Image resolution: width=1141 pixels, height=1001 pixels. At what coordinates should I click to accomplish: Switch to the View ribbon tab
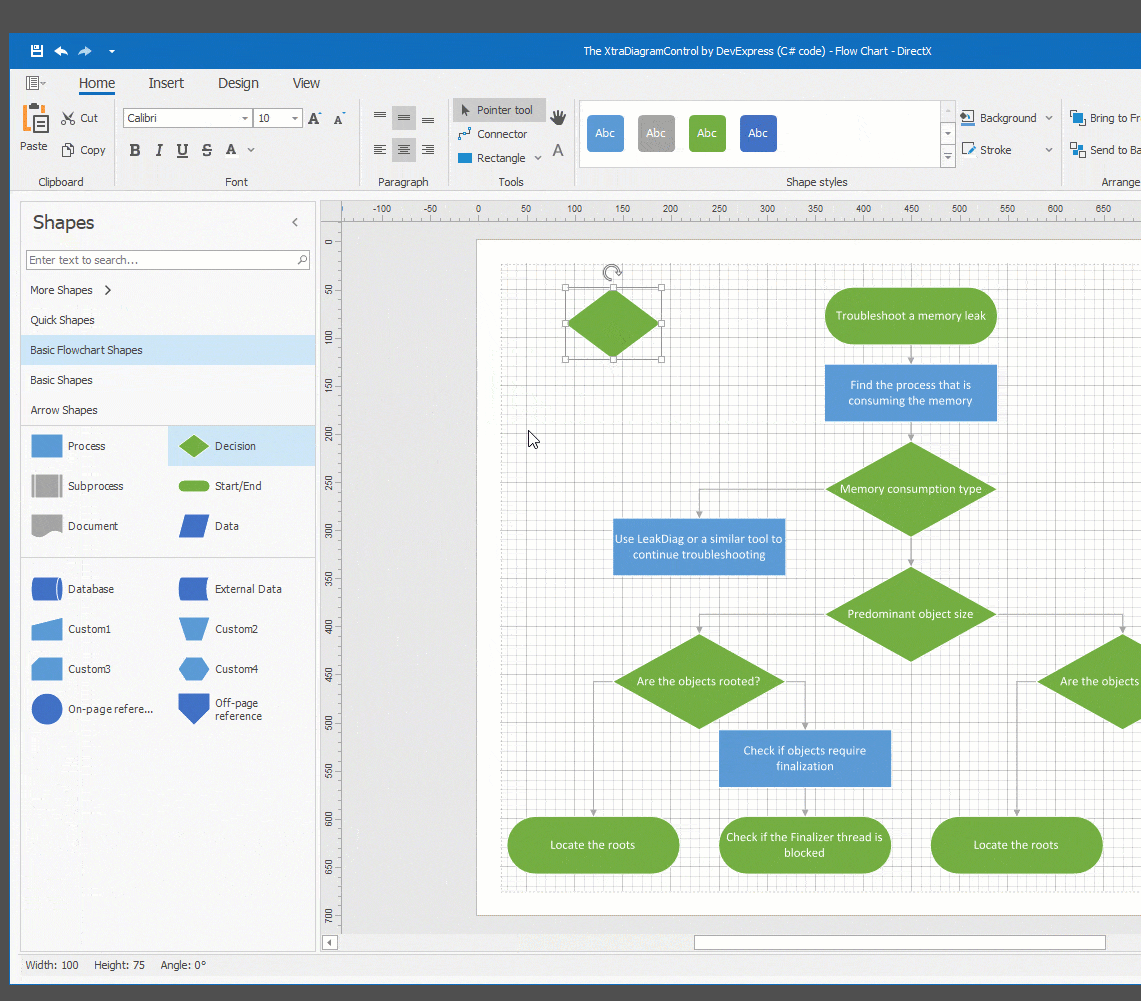306,83
